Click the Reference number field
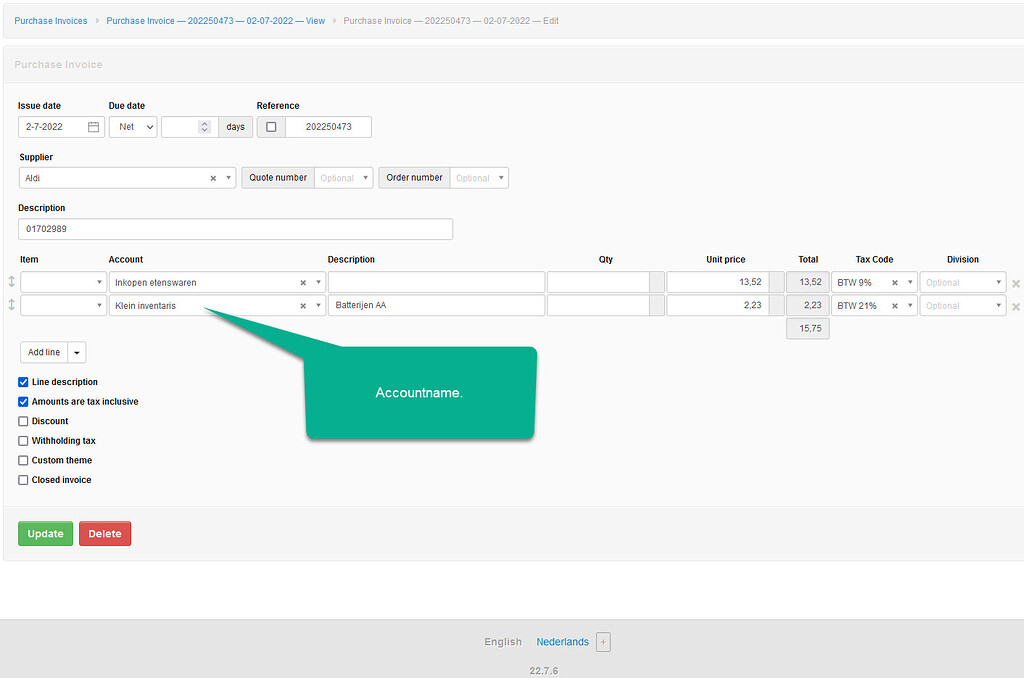This screenshot has width=1024, height=678. click(328, 127)
